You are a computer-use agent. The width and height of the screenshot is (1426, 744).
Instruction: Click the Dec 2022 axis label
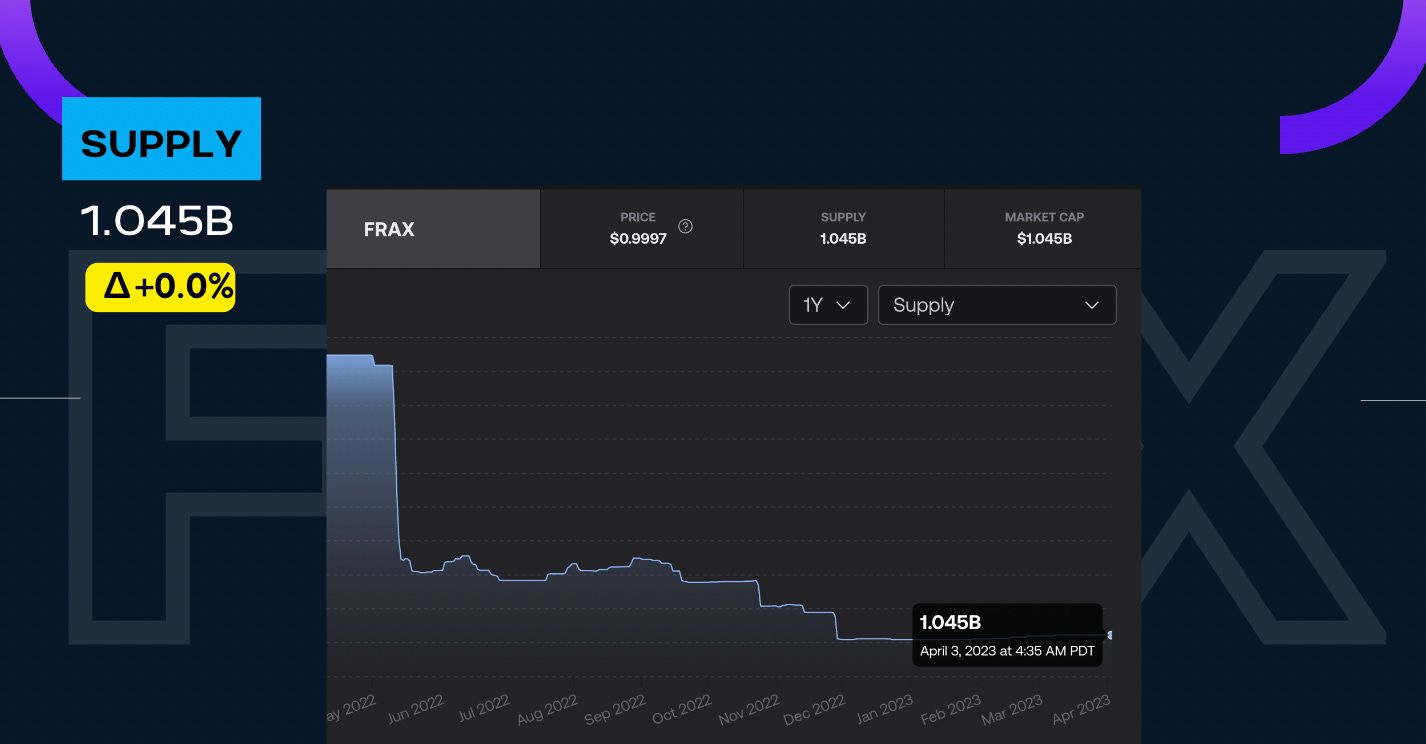(x=814, y=710)
